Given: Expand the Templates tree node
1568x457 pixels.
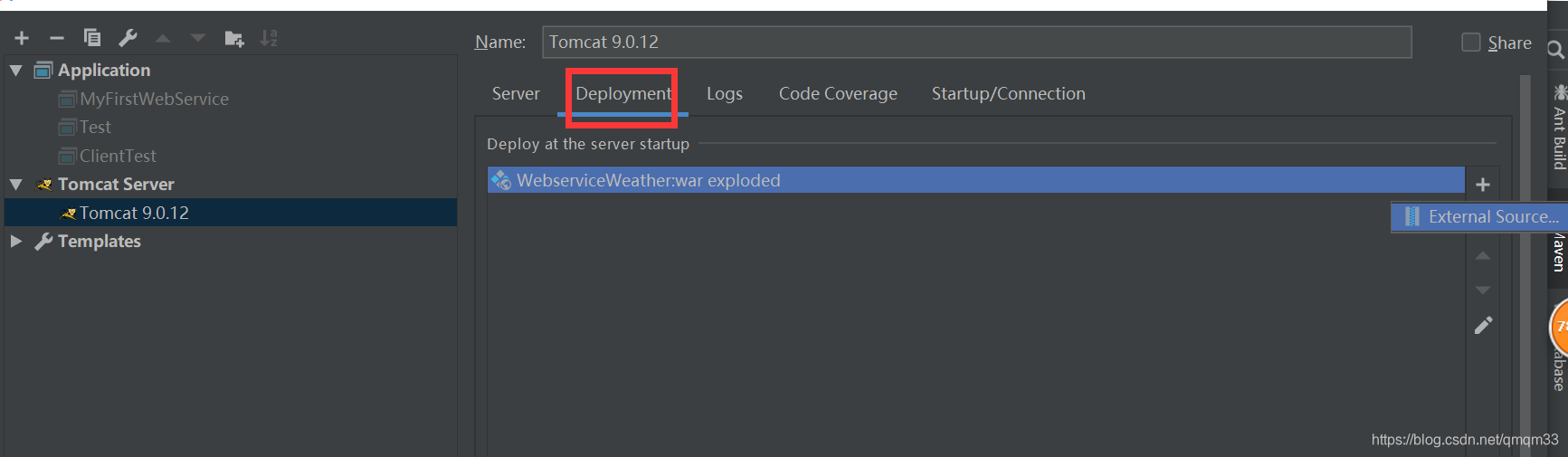Looking at the screenshot, I should (15, 241).
